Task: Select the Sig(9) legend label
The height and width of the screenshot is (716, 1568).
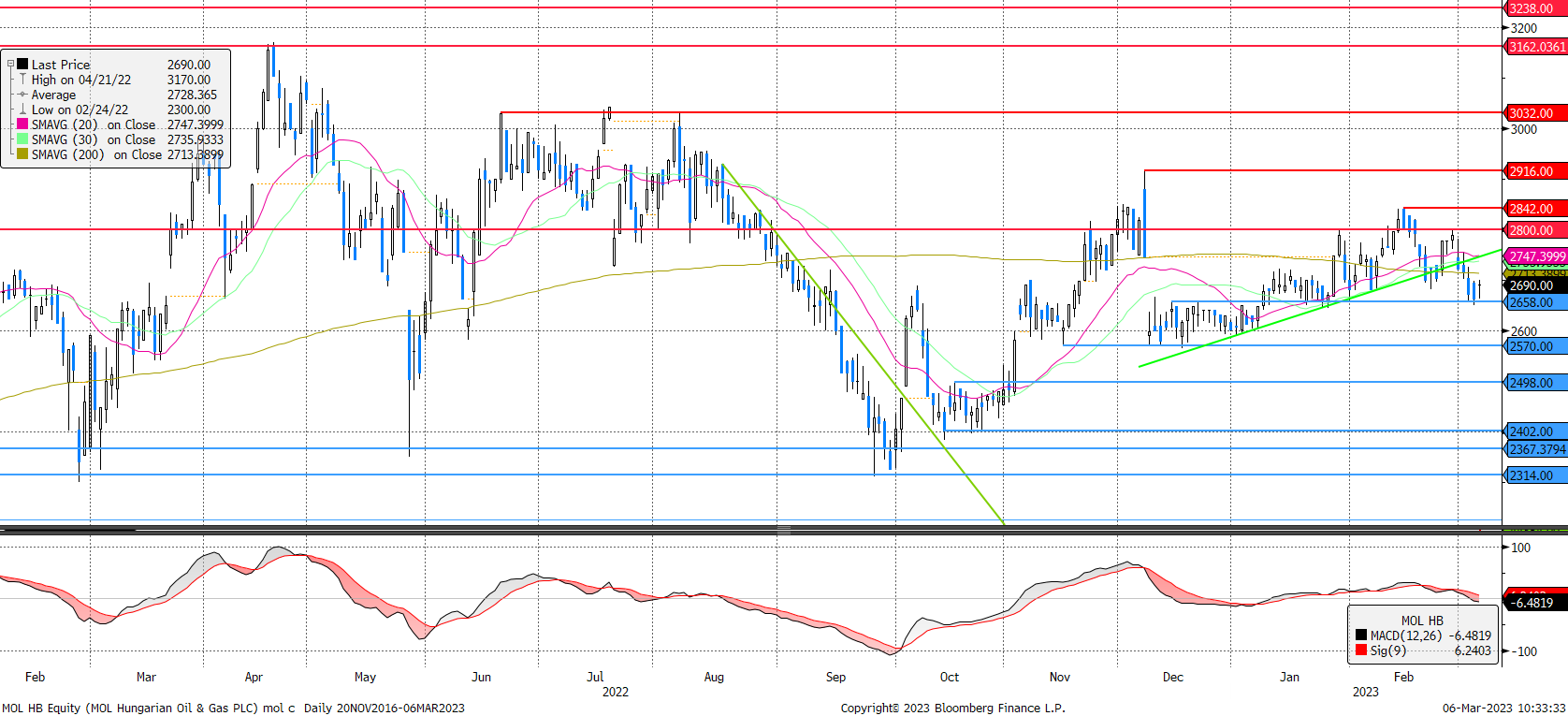Action: click(x=1388, y=650)
